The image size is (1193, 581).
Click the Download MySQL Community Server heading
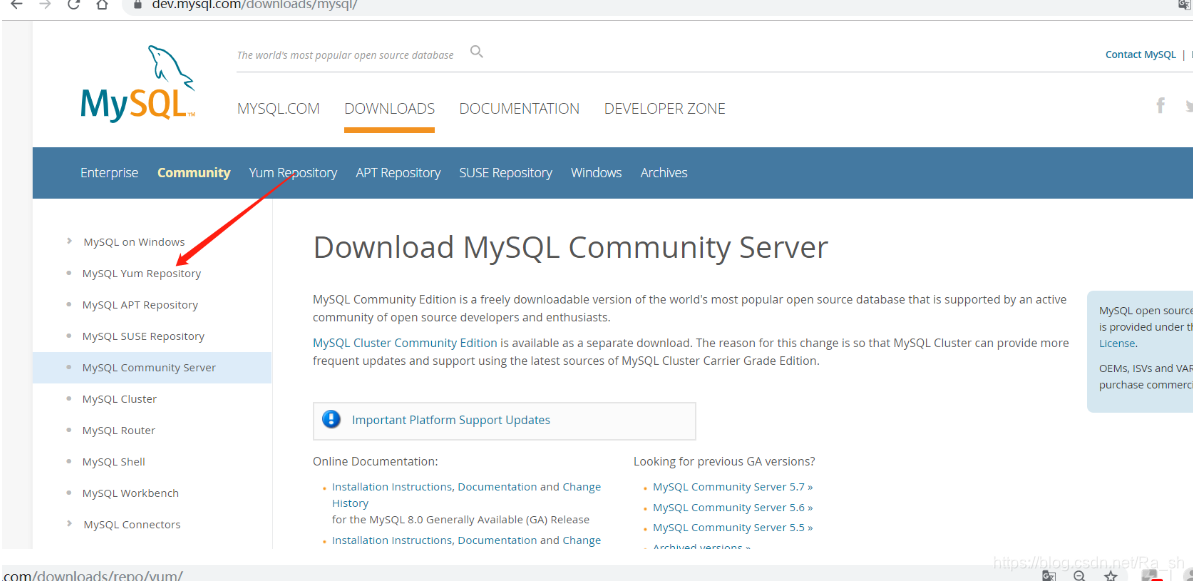click(x=570, y=248)
